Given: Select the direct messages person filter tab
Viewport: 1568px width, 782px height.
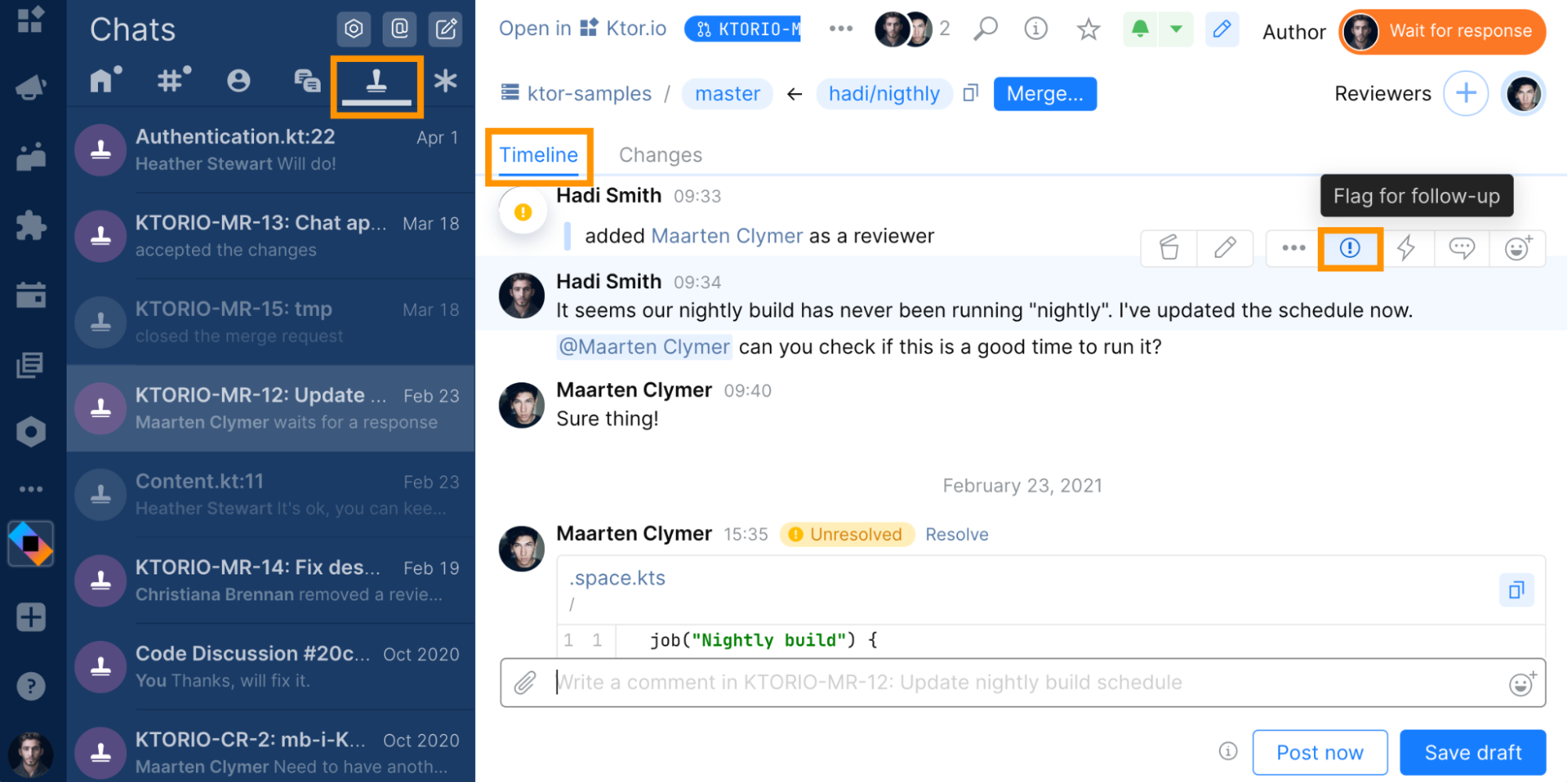Looking at the screenshot, I should (238, 81).
